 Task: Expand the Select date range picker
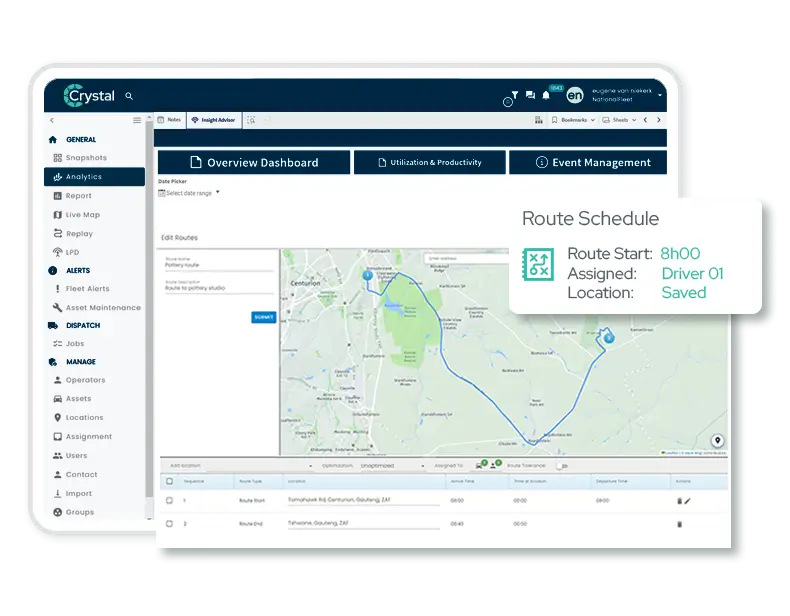click(189, 193)
